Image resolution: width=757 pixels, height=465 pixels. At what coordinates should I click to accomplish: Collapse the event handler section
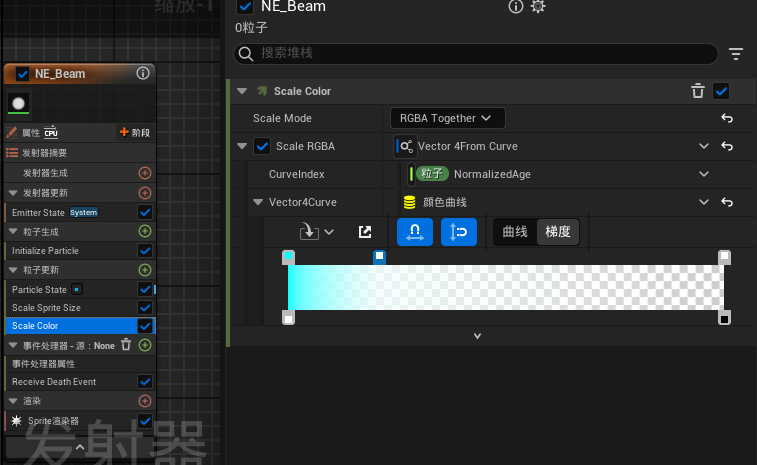tap(13, 345)
